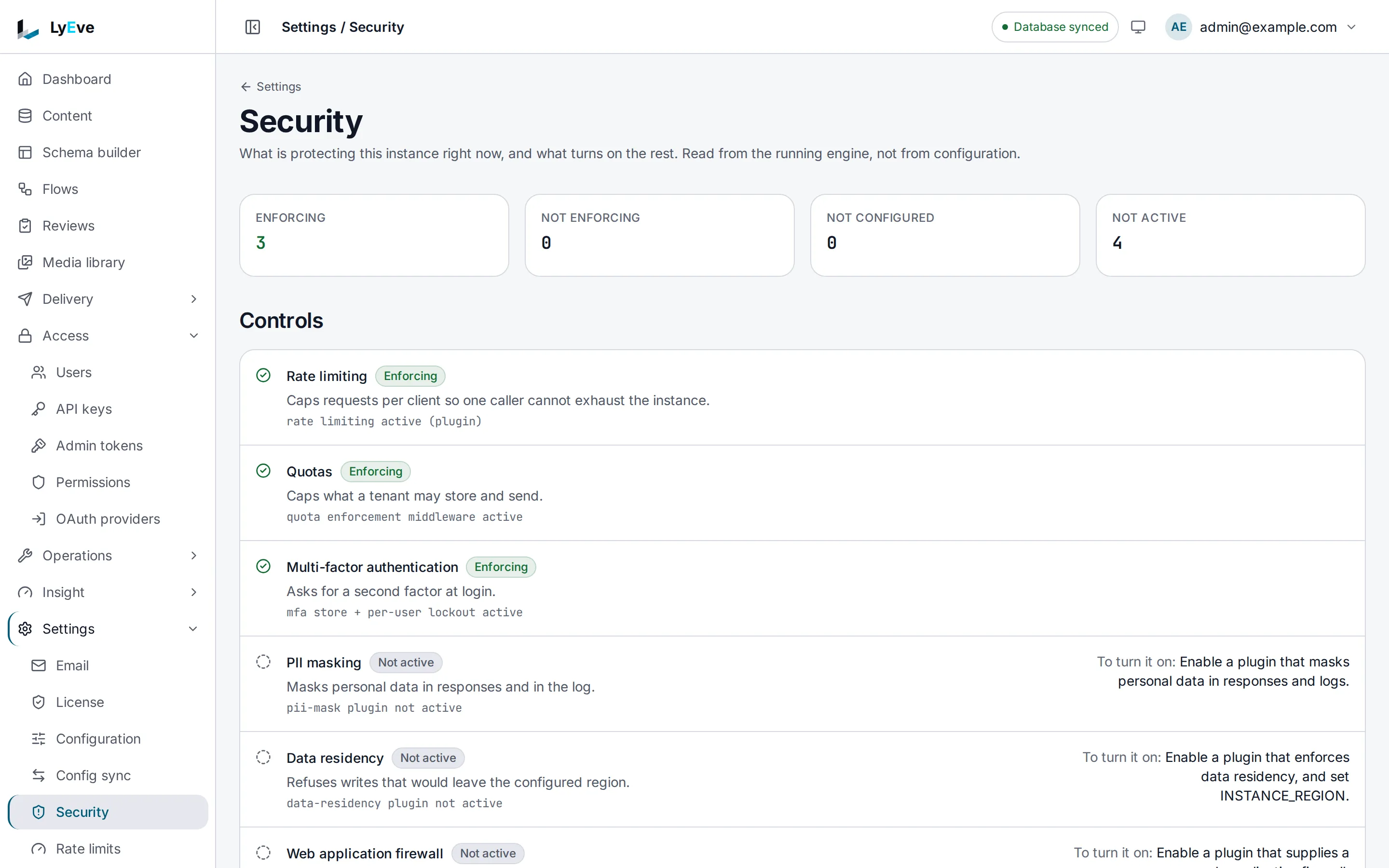Click the Permissions shield icon
The height and width of the screenshot is (868, 1389).
[39, 482]
